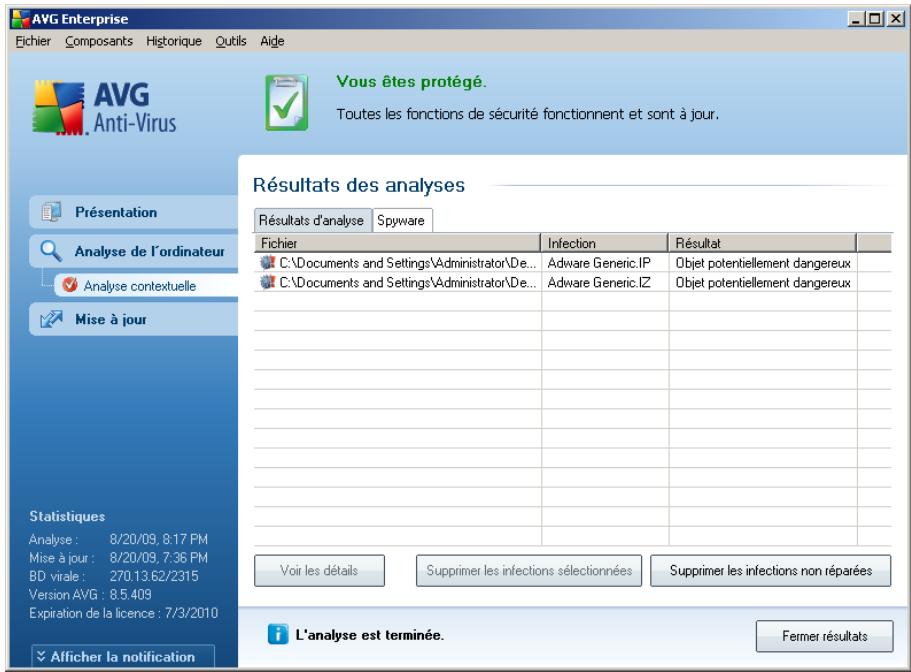Open the Fichier menu
The width and height of the screenshot is (911, 672).
[33, 41]
